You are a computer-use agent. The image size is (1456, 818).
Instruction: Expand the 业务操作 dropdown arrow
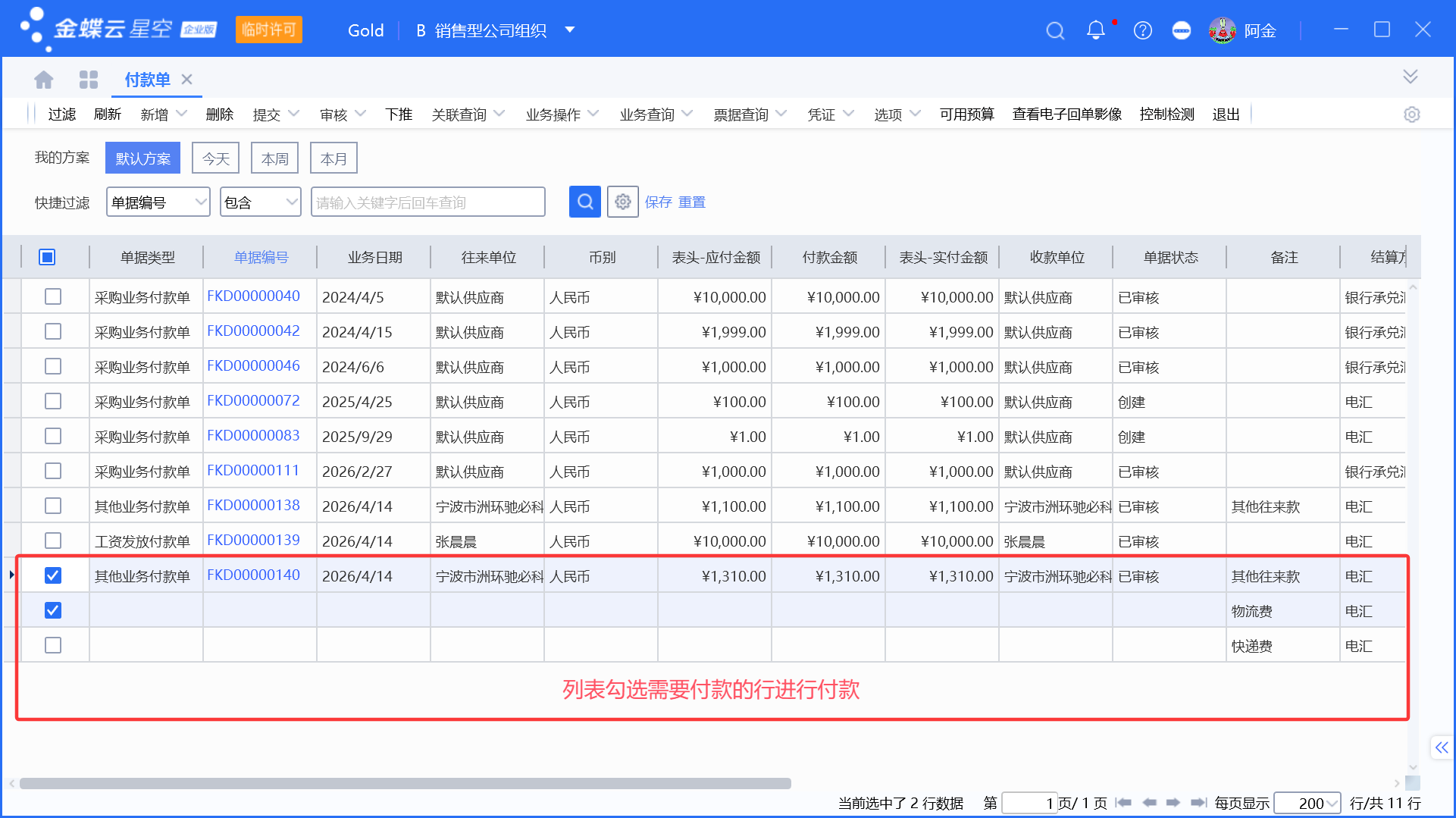(x=593, y=114)
